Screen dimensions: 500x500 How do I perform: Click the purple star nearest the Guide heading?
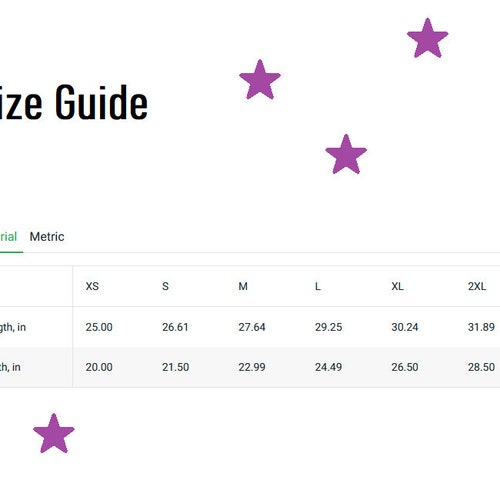[260, 79]
